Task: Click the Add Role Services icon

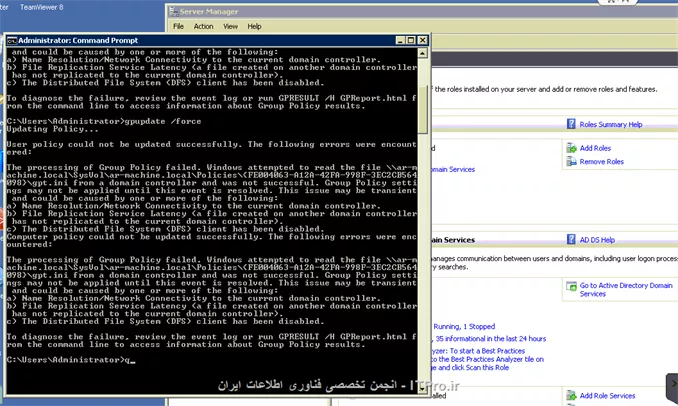Action: coord(572,395)
